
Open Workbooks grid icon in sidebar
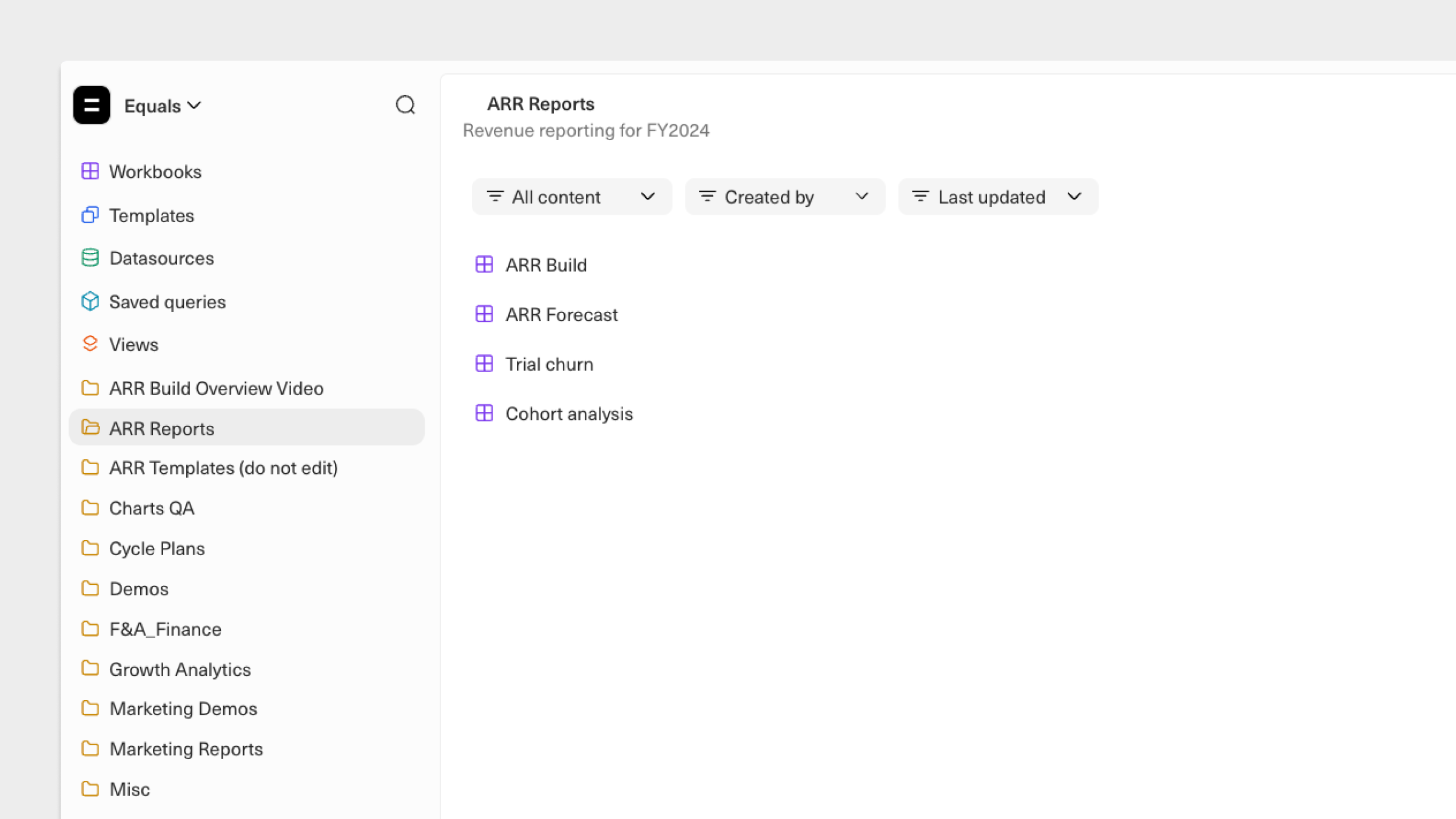pyautogui.click(x=90, y=171)
